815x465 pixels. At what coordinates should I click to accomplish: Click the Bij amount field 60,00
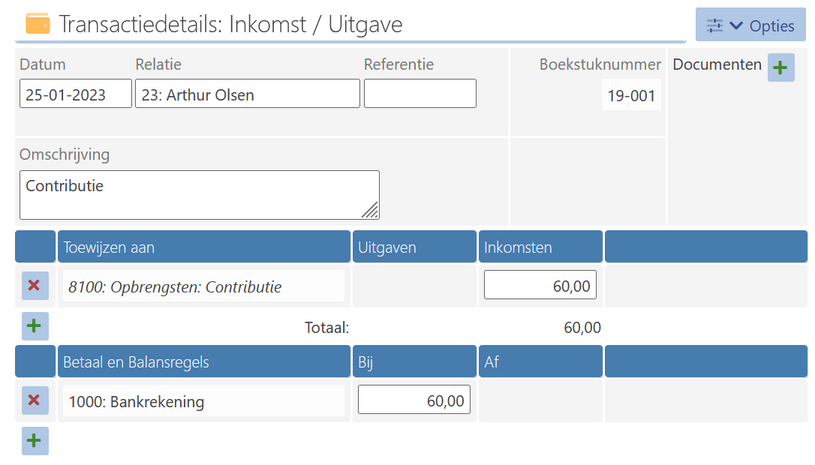414,401
